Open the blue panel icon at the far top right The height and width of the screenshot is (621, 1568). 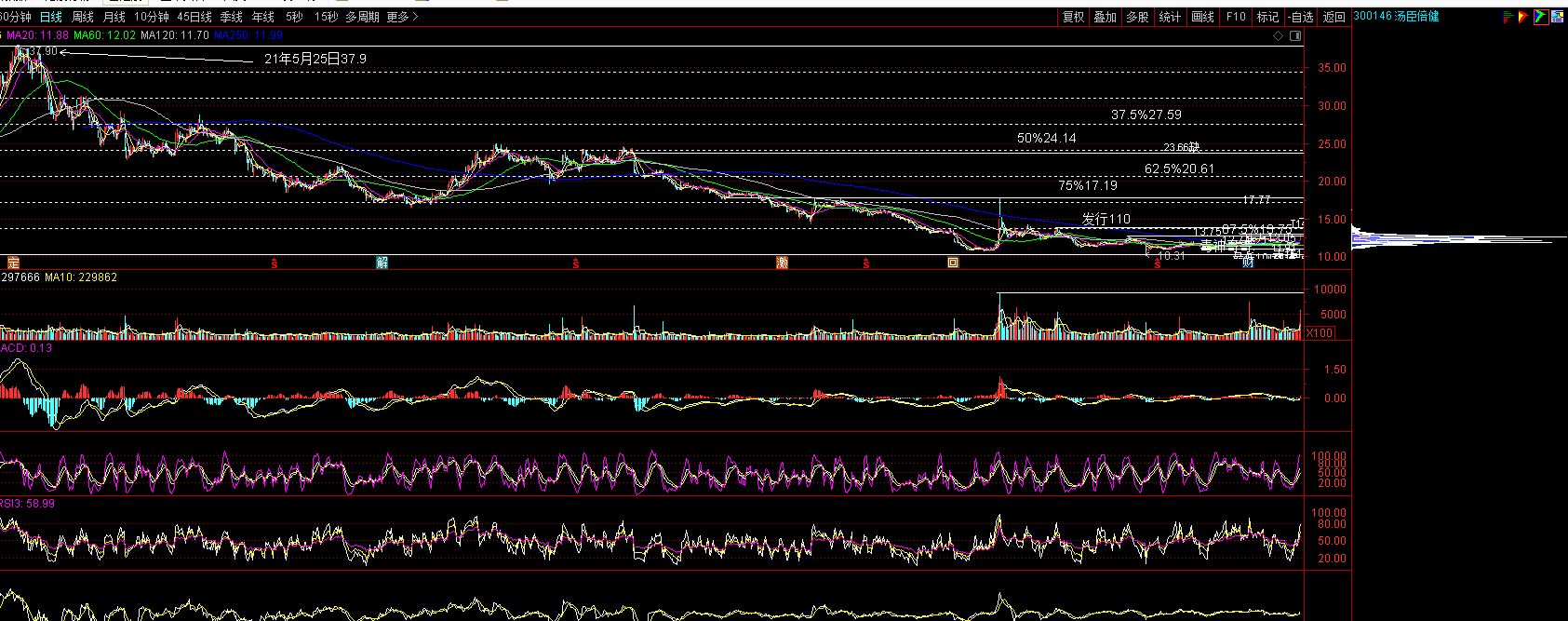(1558, 17)
